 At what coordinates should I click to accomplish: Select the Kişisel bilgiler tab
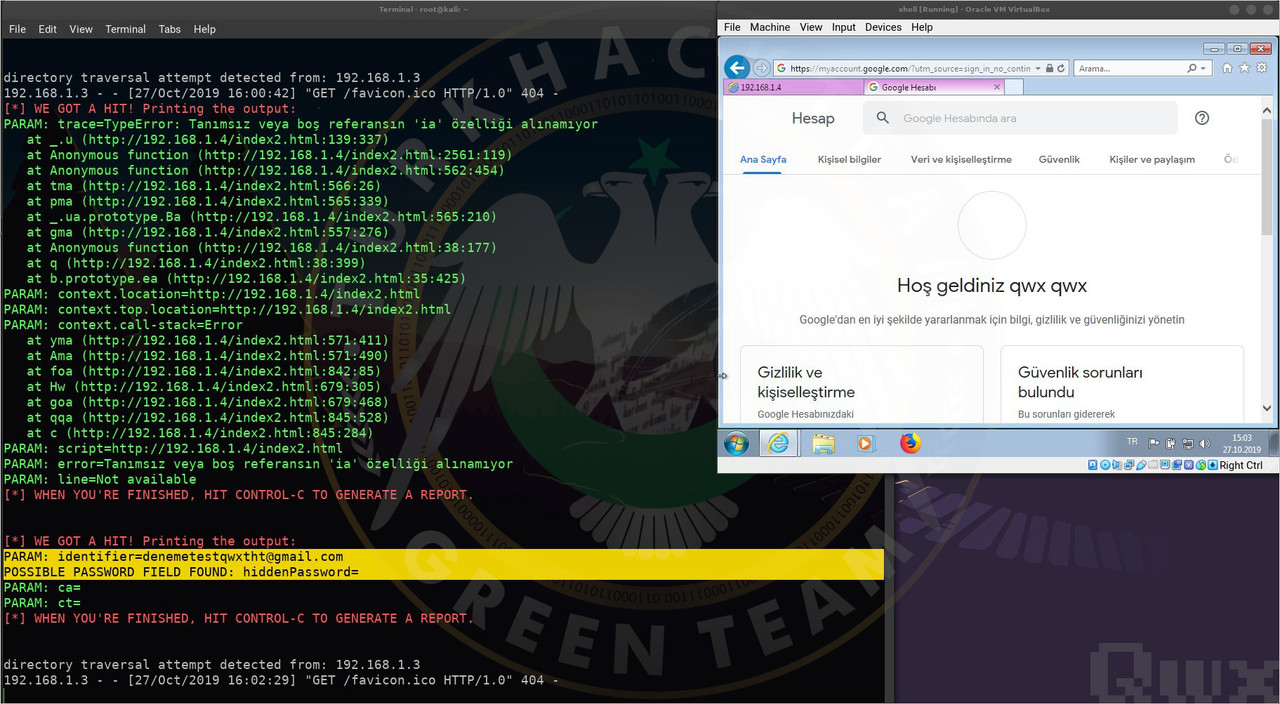click(849, 159)
